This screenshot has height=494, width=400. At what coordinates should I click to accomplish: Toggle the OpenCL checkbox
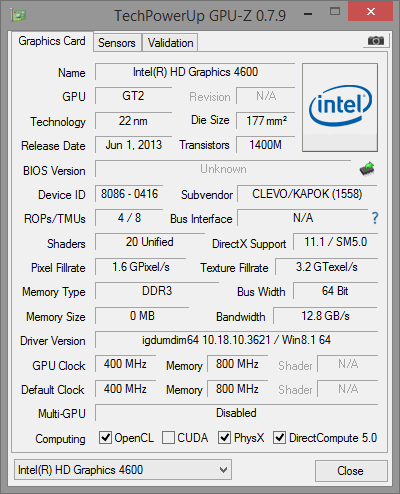105,437
